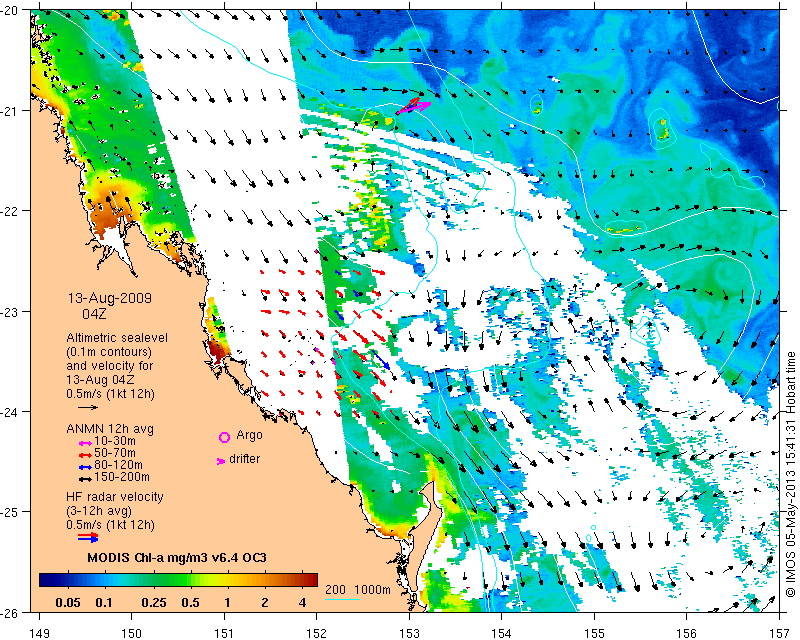Click the longitude axis label 150
This screenshot has height=640, width=800.
[x=132, y=633]
